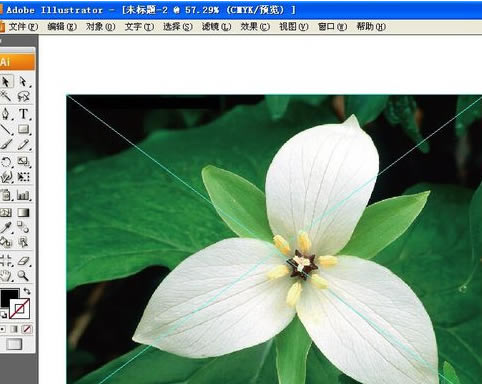Choose the Warp tool
Image resolution: width=482 pixels, height=384 pixels.
[6, 177]
